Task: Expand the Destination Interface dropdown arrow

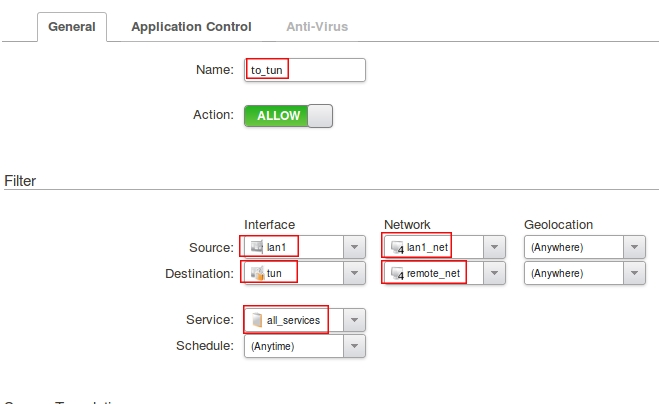Action: 355,273
